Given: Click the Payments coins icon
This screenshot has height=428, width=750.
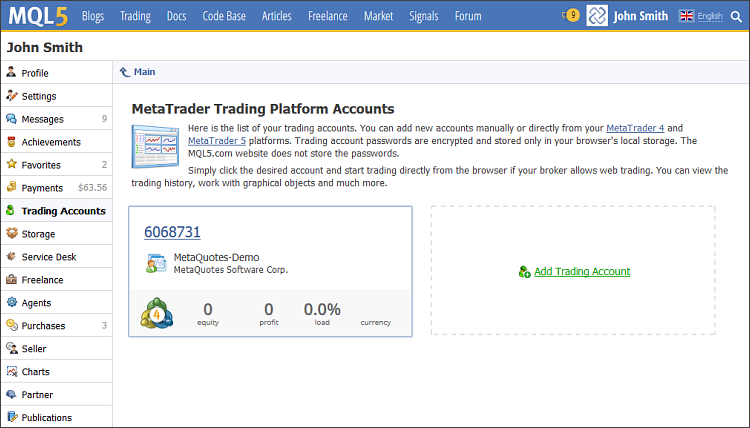Looking at the screenshot, I should [11, 187].
